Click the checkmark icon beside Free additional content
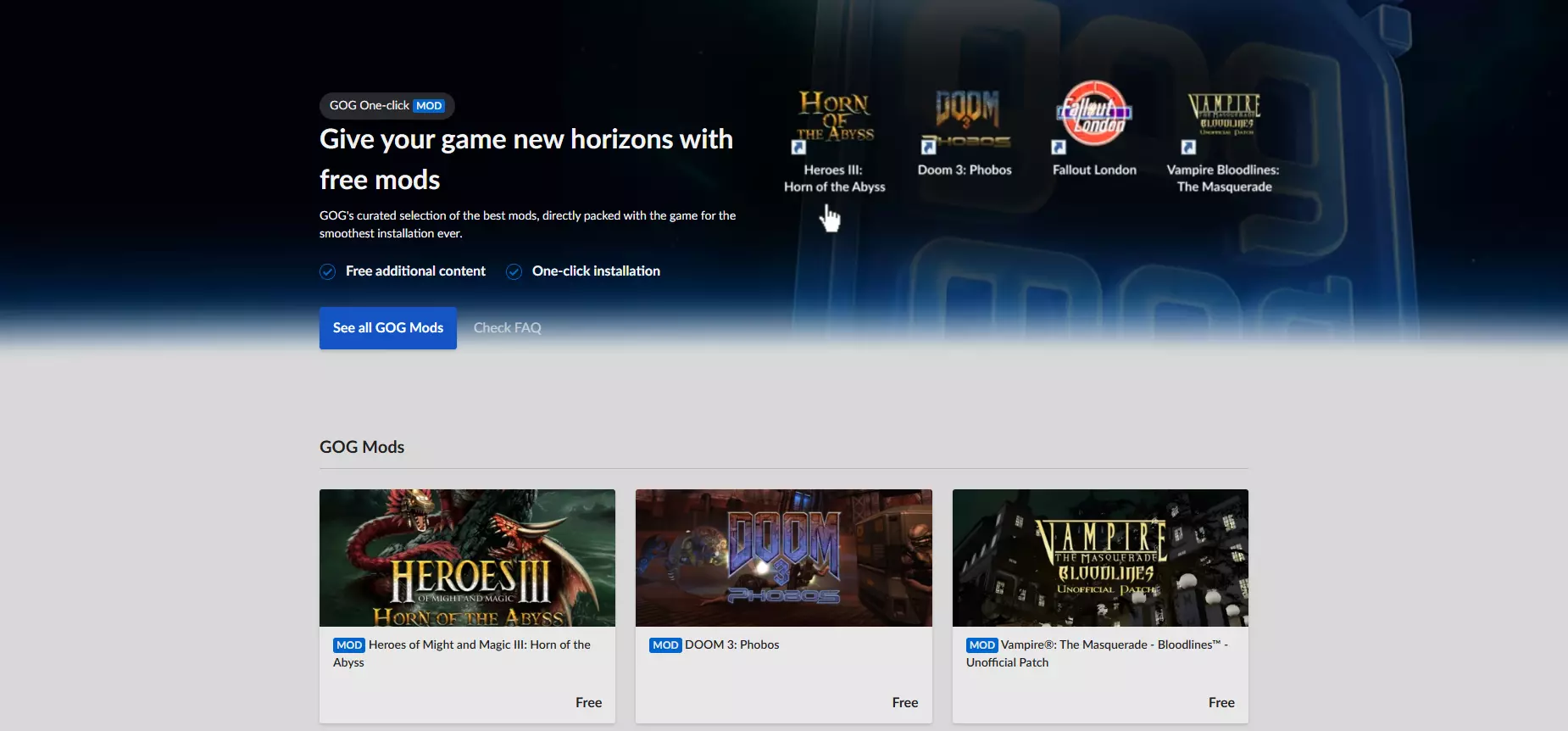The image size is (1568, 731). tap(327, 271)
